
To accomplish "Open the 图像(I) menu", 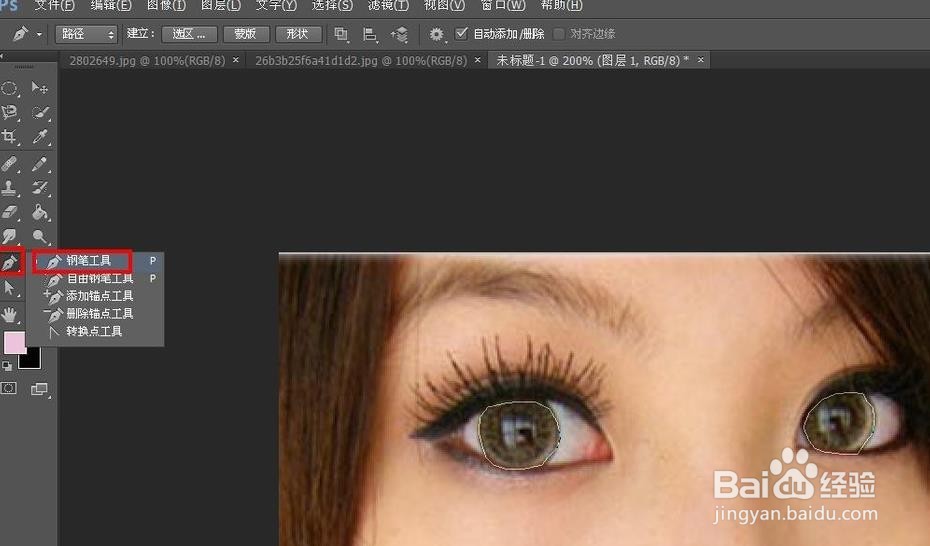I will coord(166,5).
